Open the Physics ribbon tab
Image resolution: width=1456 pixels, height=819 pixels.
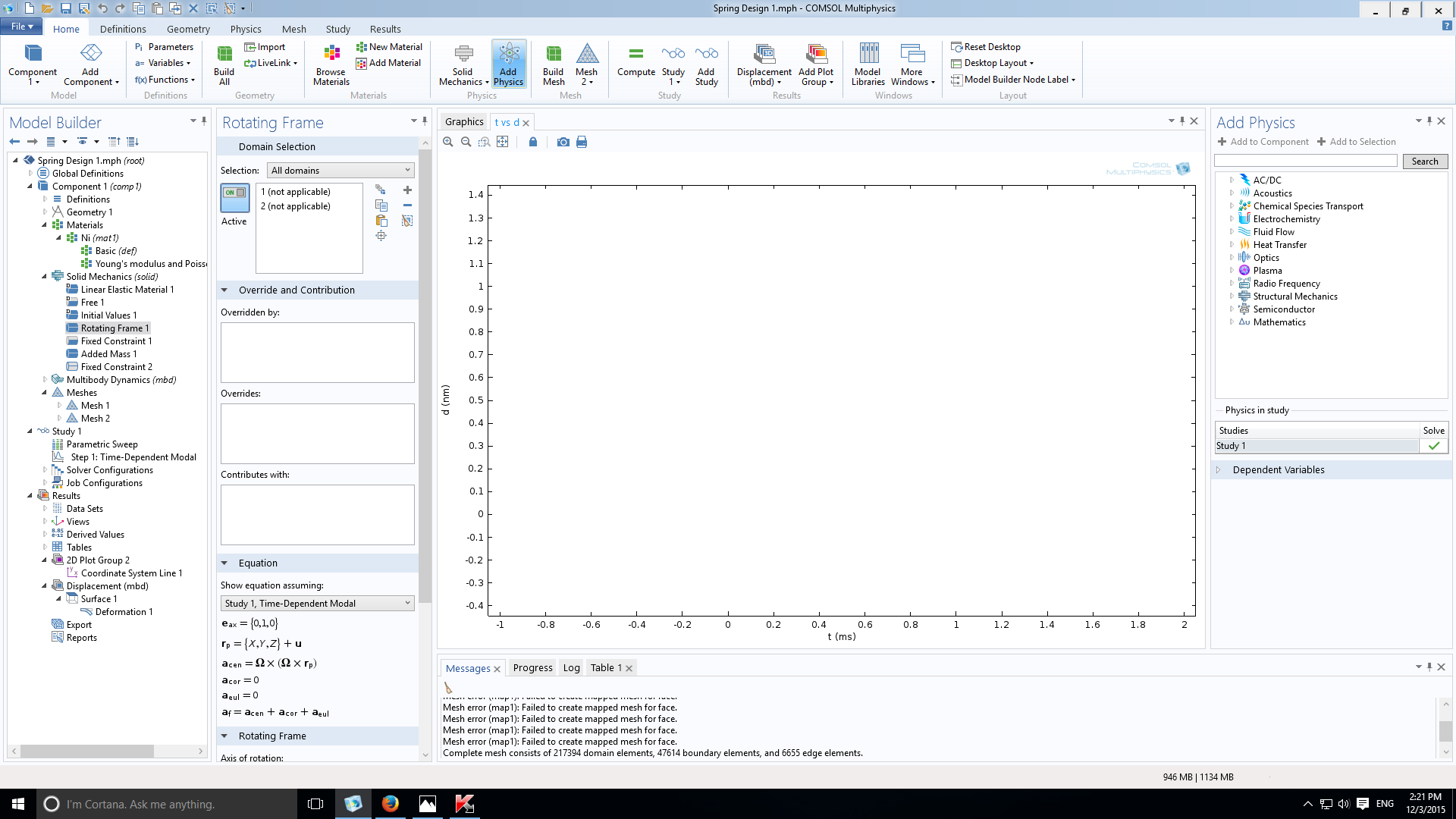(246, 29)
